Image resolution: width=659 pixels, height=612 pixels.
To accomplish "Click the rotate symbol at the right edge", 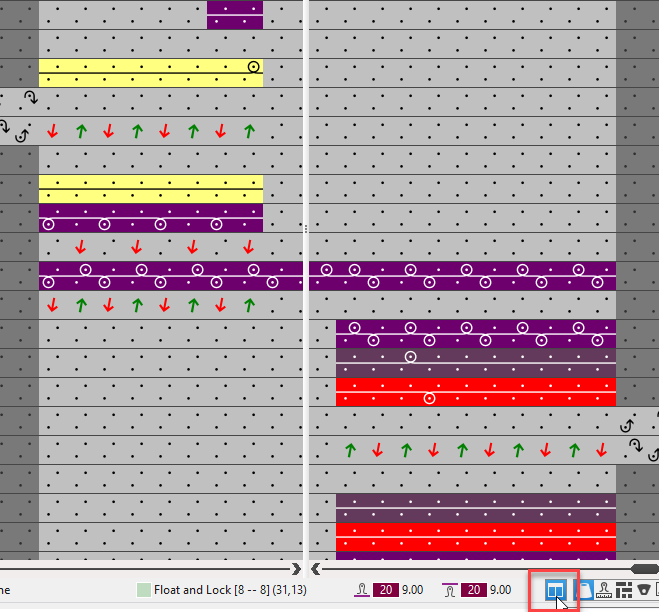I will (627, 426).
